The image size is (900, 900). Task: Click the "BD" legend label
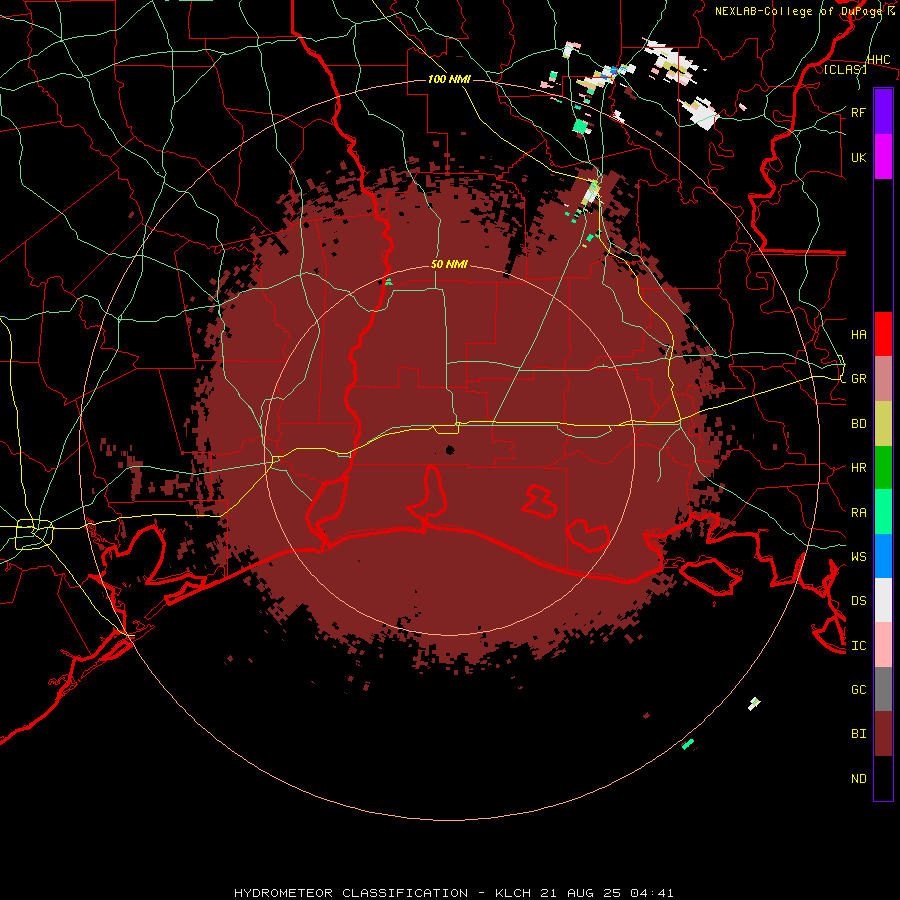tap(858, 424)
